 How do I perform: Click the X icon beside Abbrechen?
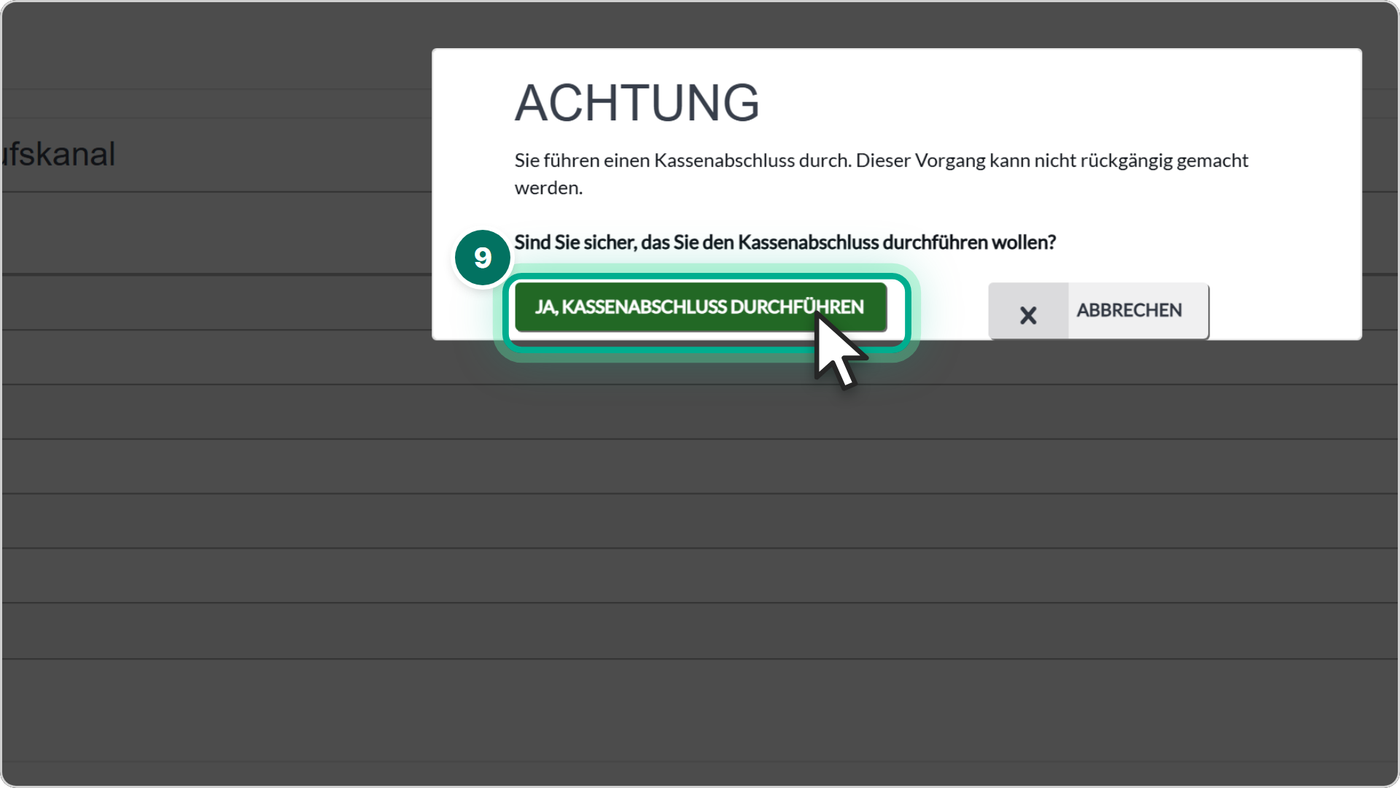click(1028, 315)
